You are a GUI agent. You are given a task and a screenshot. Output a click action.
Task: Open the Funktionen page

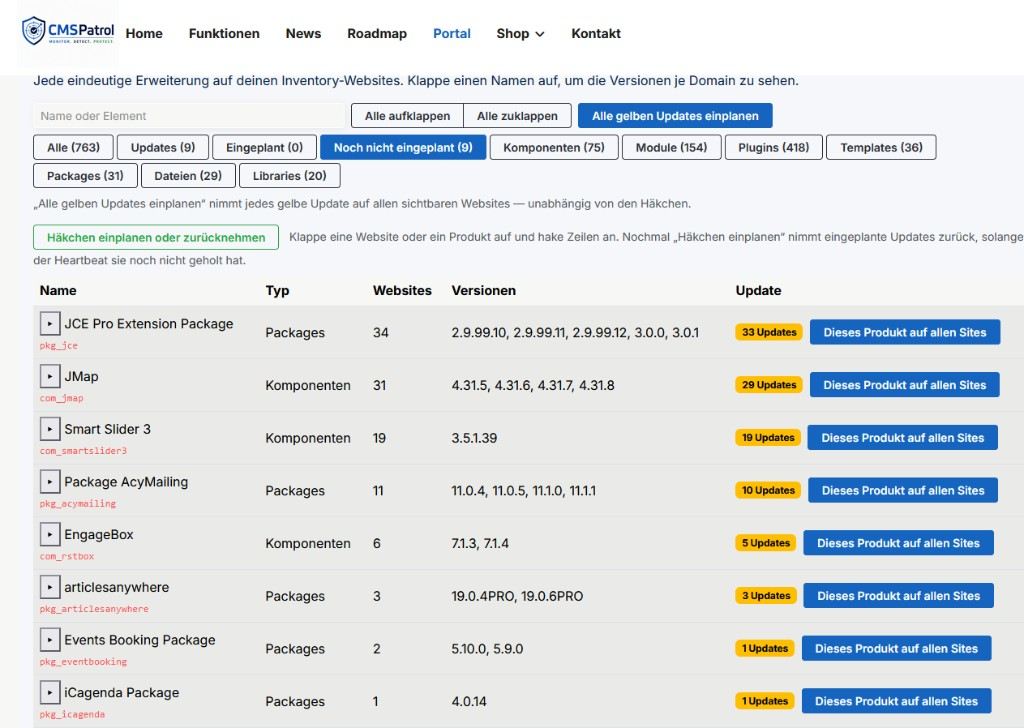[x=224, y=33]
